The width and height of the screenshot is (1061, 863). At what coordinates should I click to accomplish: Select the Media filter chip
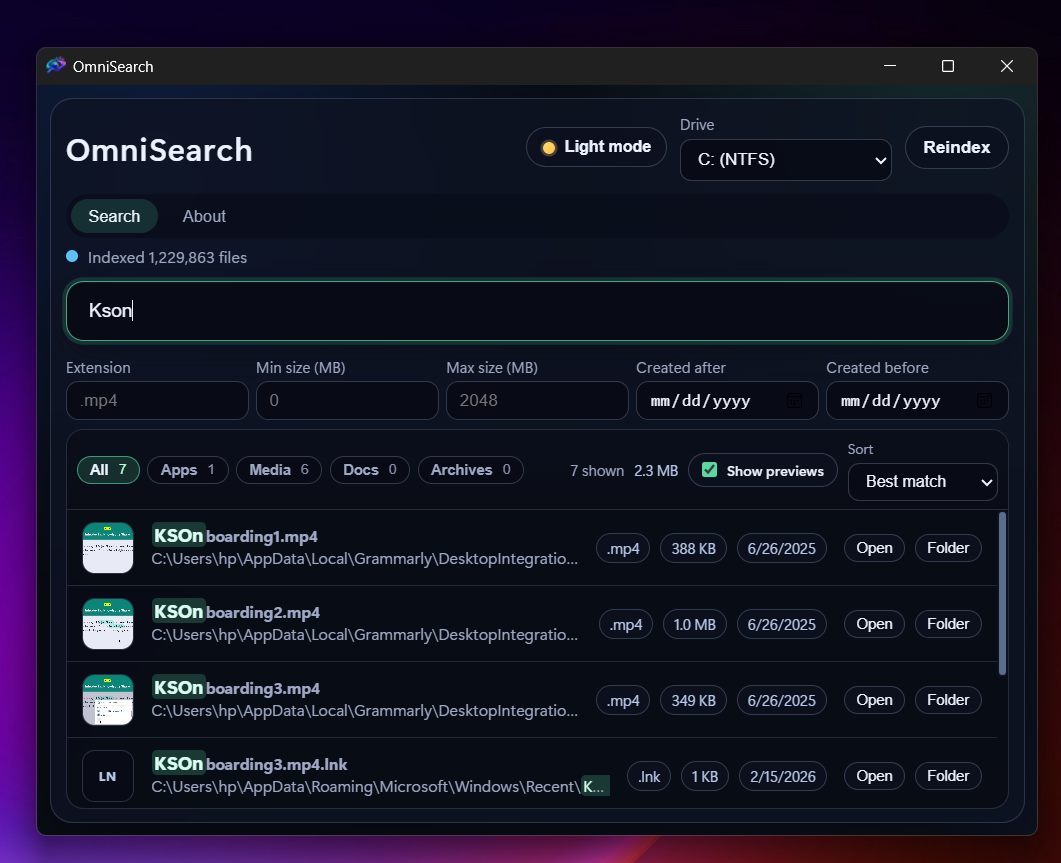pos(278,469)
